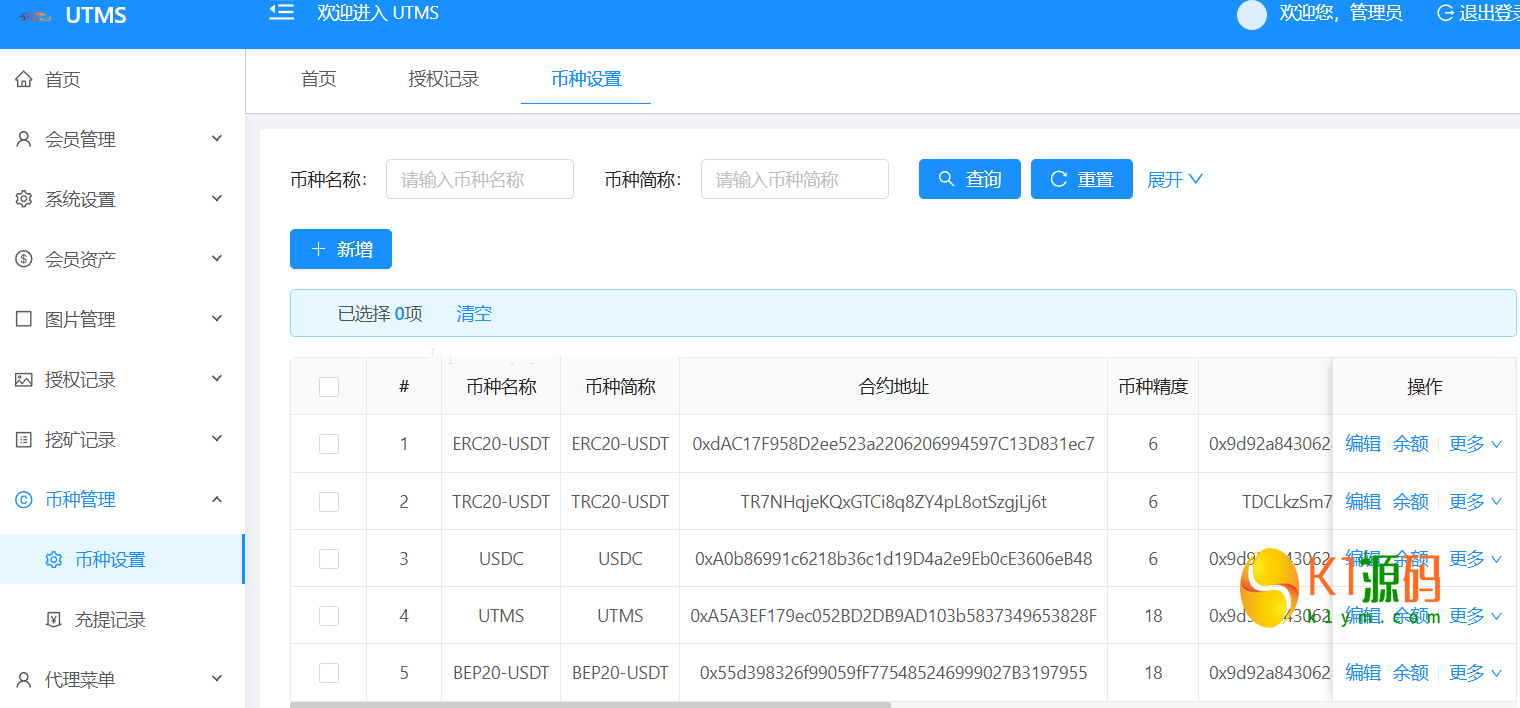Image resolution: width=1520 pixels, height=708 pixels.
Task: Expand the 图片管理 menu chevron
Action: click(x=217, y=319)
